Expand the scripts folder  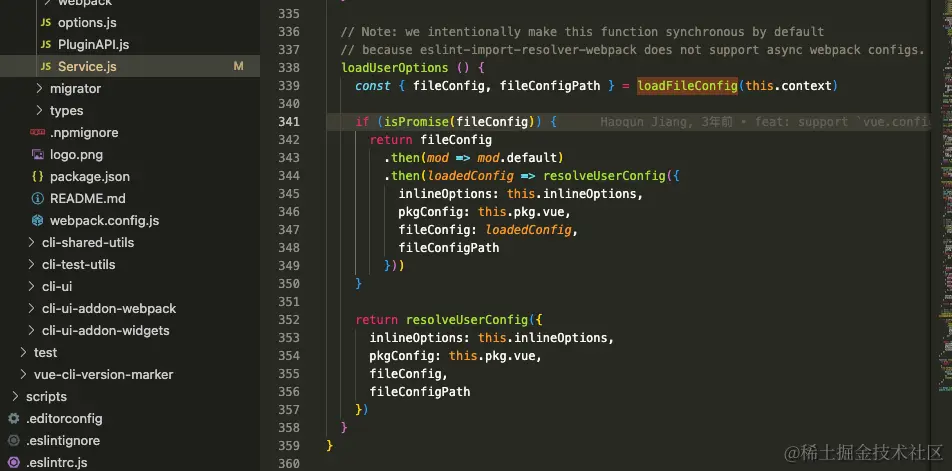coord(46,396)
